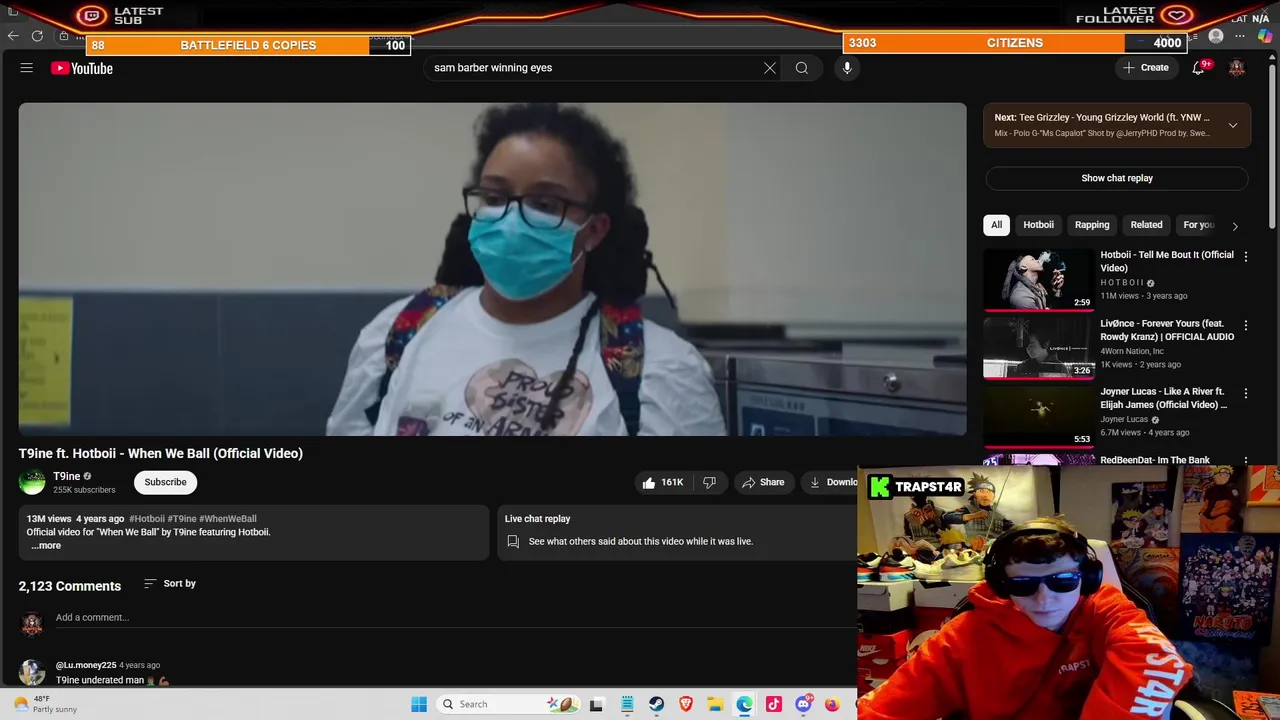Image resolution: width=1280 pixels, height=720 pixels.
Task: Expand description with ...more
Action: [46, 545]
